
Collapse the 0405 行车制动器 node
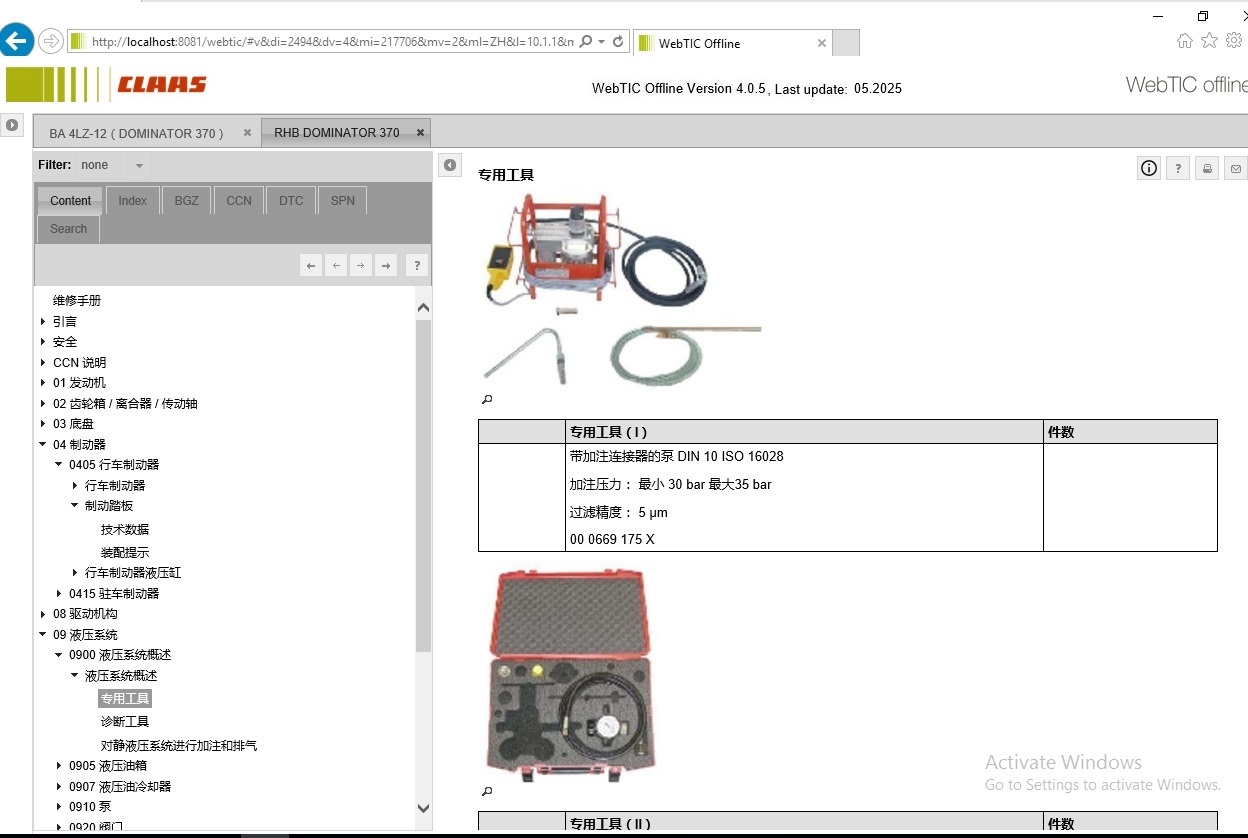[59, 465]
